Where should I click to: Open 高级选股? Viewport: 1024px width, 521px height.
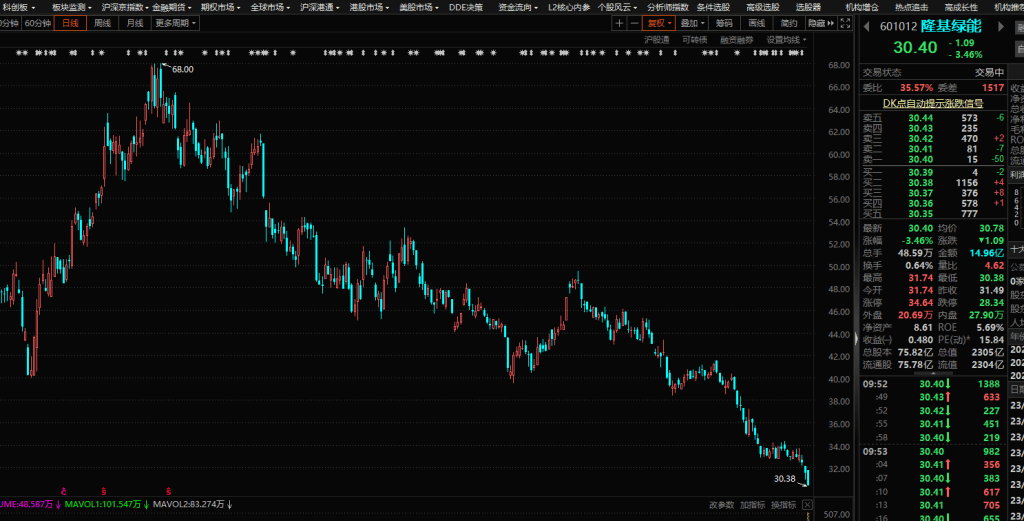[x=763, y=7]
